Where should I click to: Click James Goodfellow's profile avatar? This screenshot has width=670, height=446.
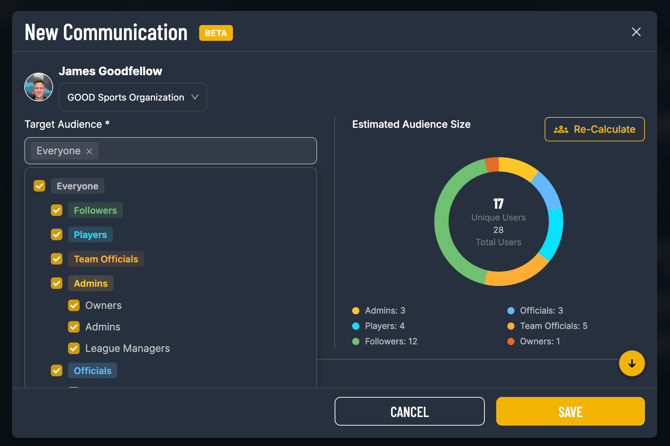(39, 88)
